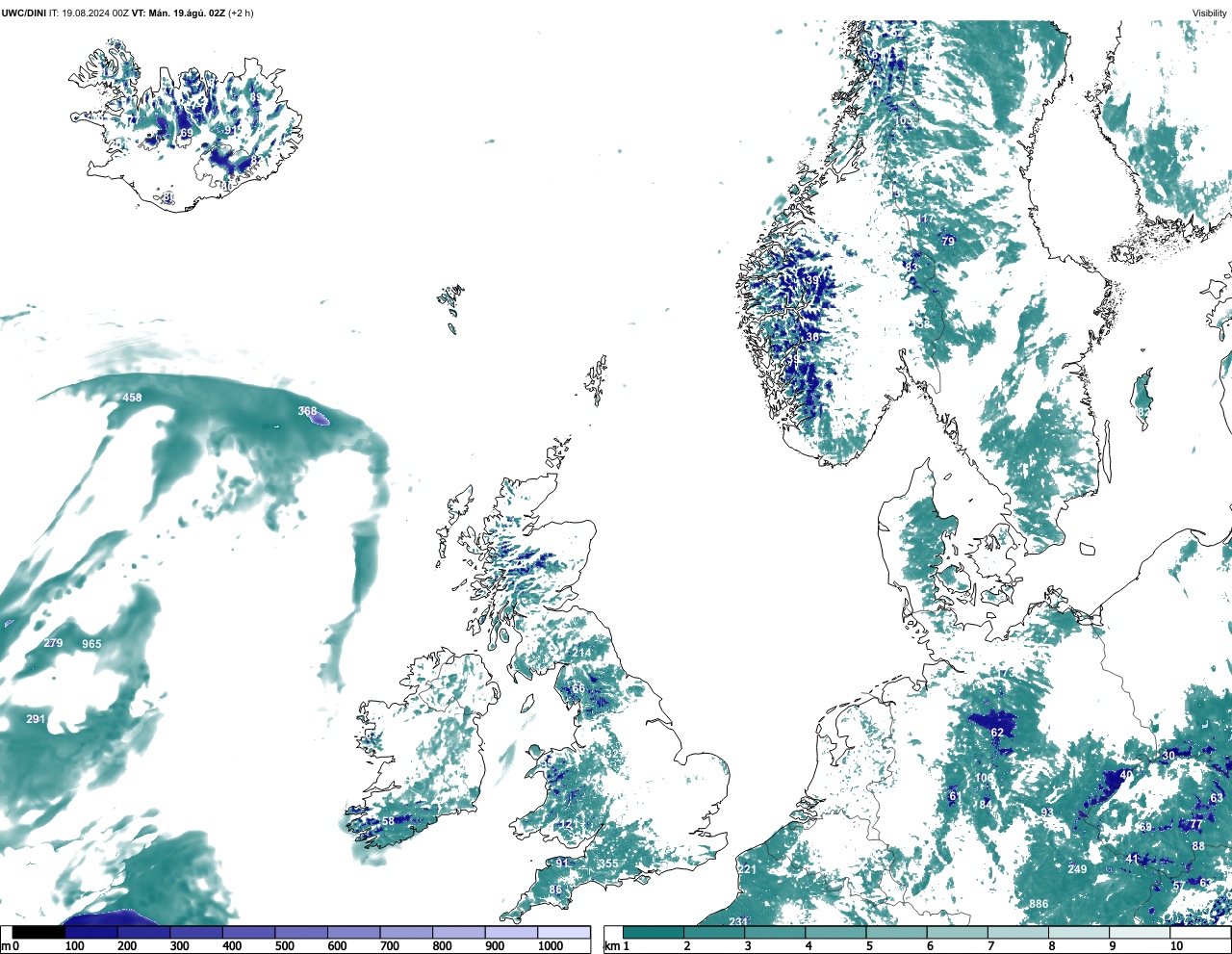
Task: Click the "69" value over western Iceland
Action: point(186,133)
